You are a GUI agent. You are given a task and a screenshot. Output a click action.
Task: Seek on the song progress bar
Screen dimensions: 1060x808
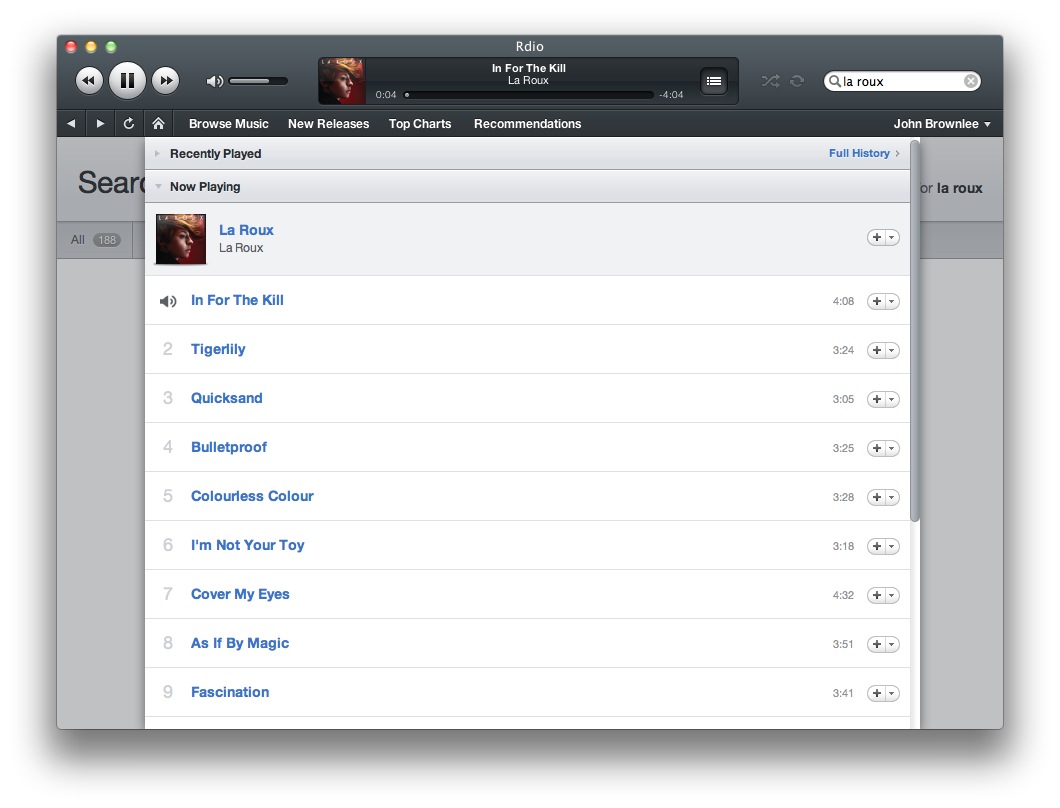point(529,95)
